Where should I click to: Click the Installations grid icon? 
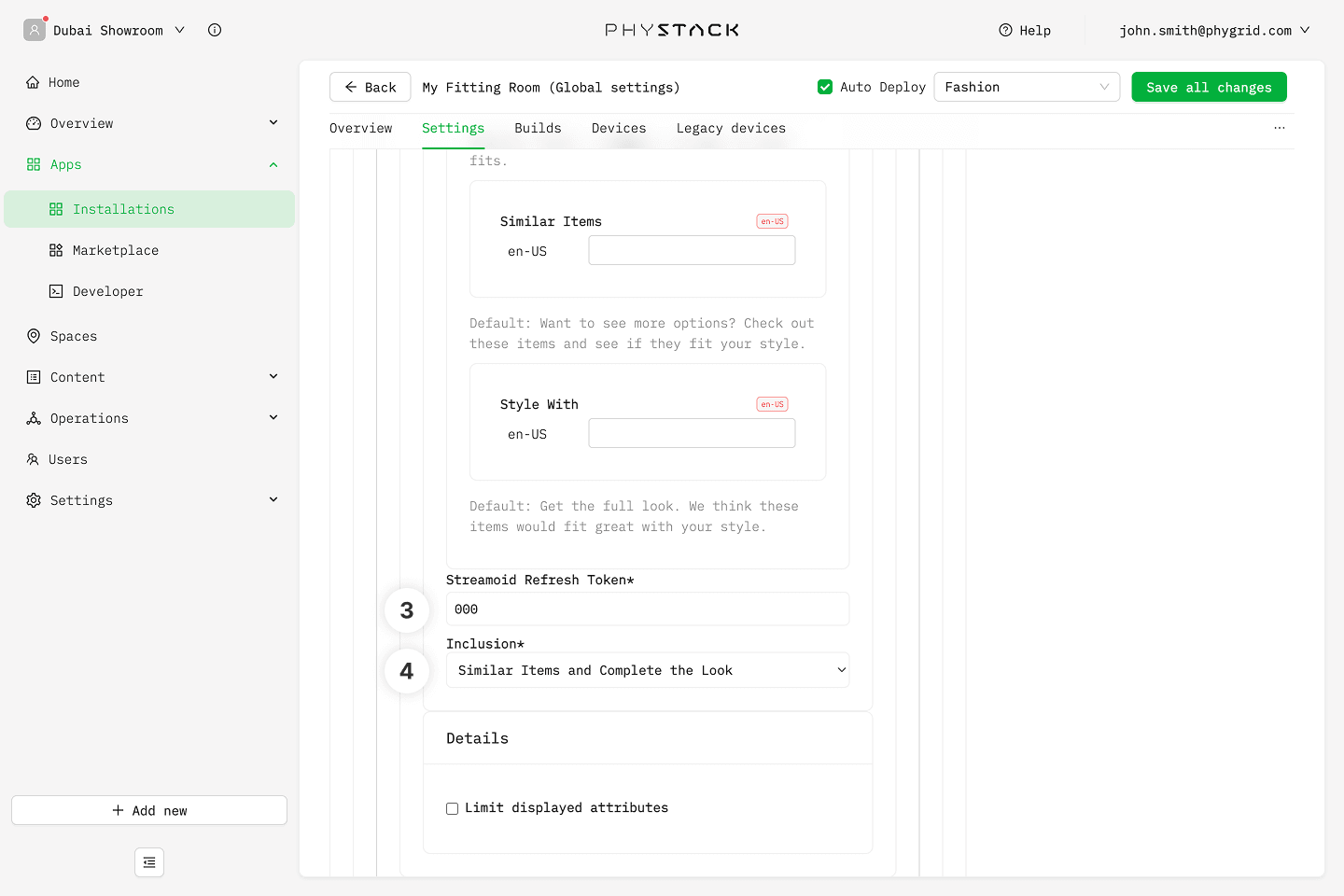[x=56, y=209]
